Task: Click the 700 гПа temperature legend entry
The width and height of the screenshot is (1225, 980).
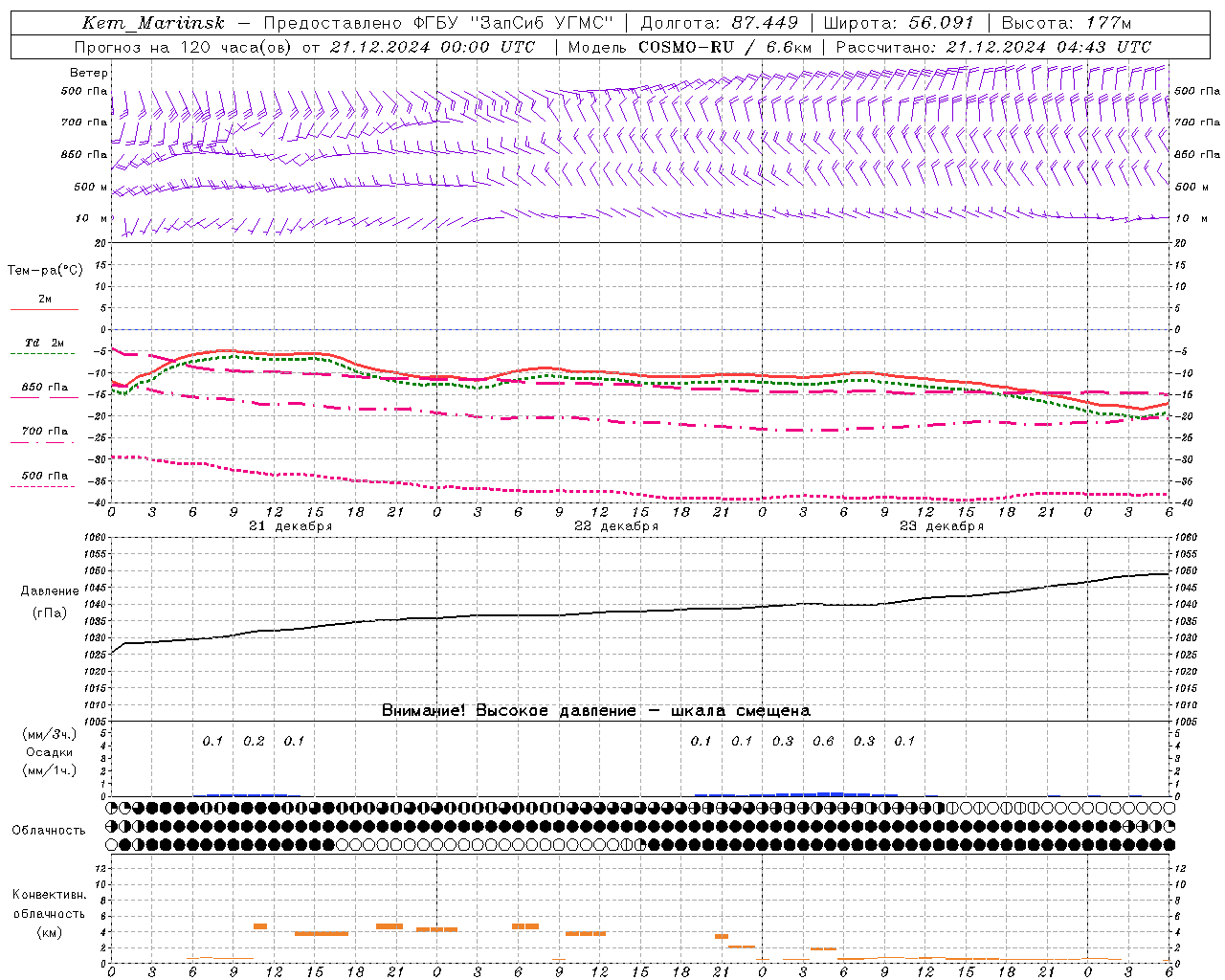Action: click(44, 435)
